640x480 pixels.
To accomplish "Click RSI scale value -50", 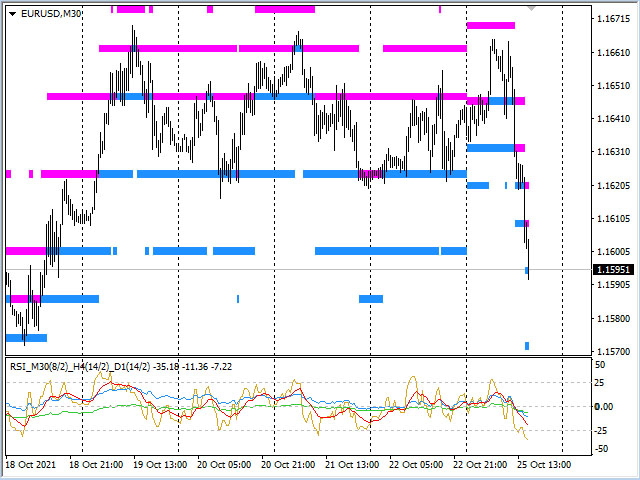I will [x=602, y=449].
